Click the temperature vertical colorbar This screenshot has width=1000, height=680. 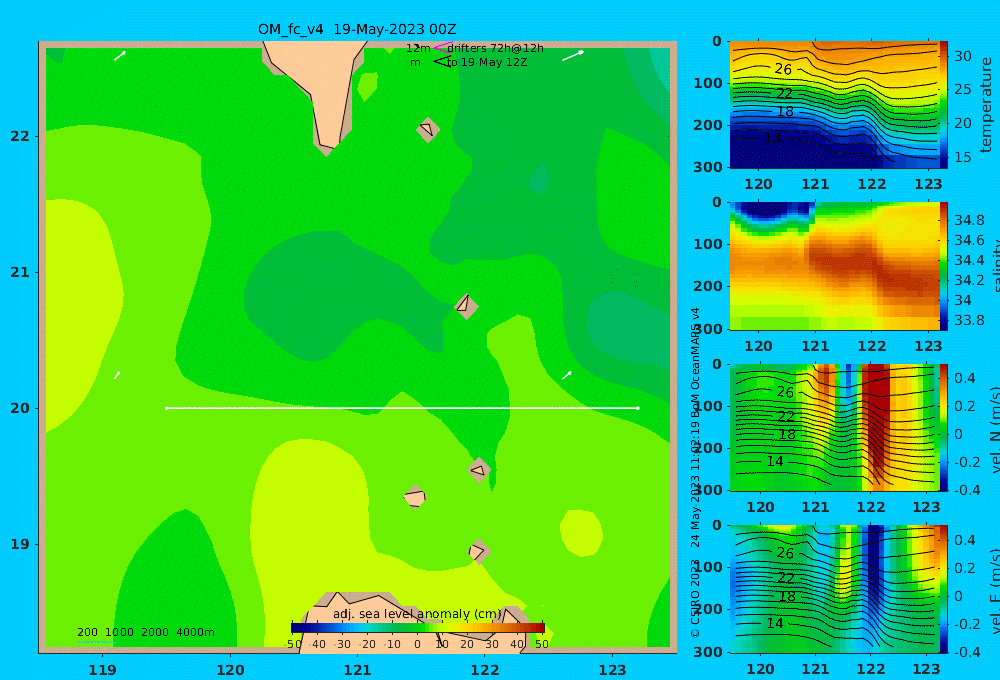(943, 105)
